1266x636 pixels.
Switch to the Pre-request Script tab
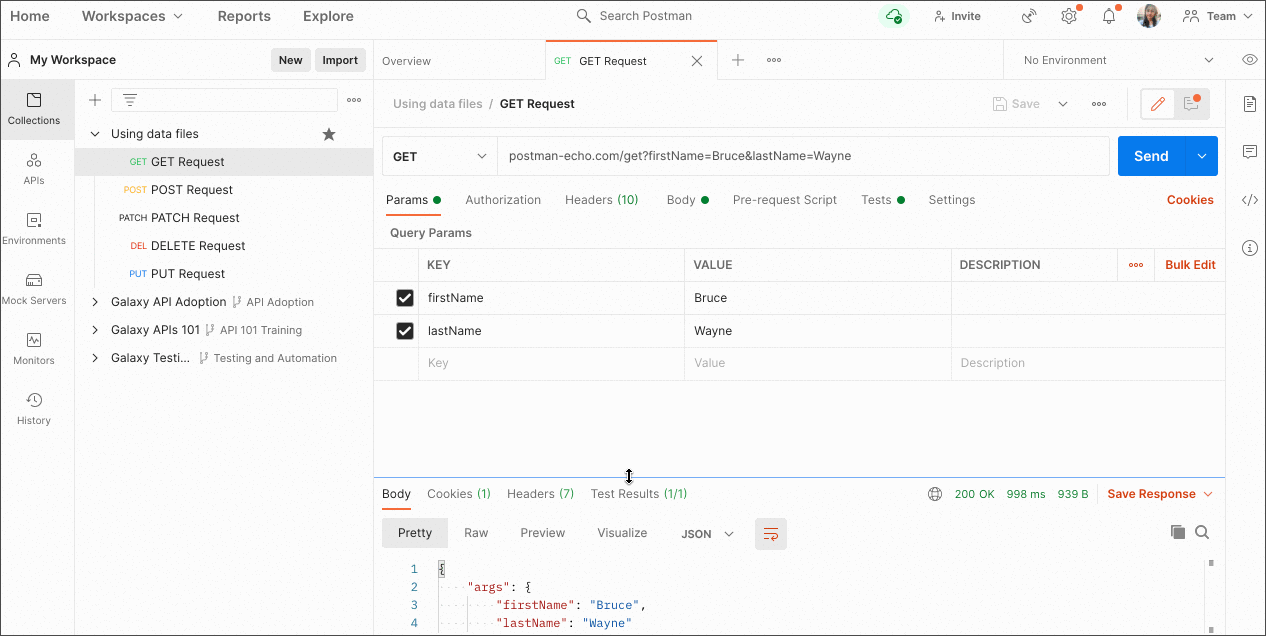tap(785, 200)
